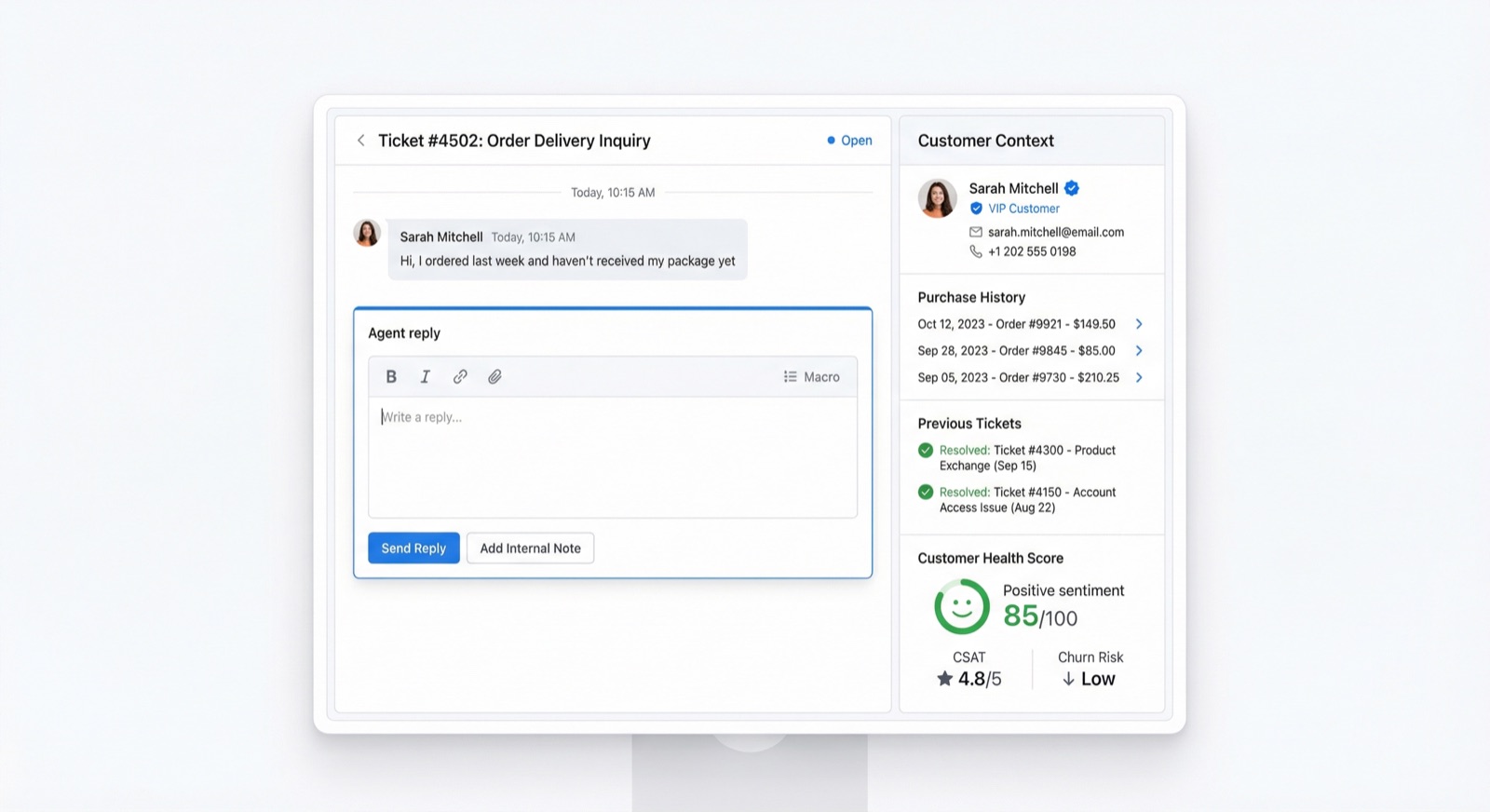Open the Macro list
The height and width of the screenshot is (812, 1490).
811,377
